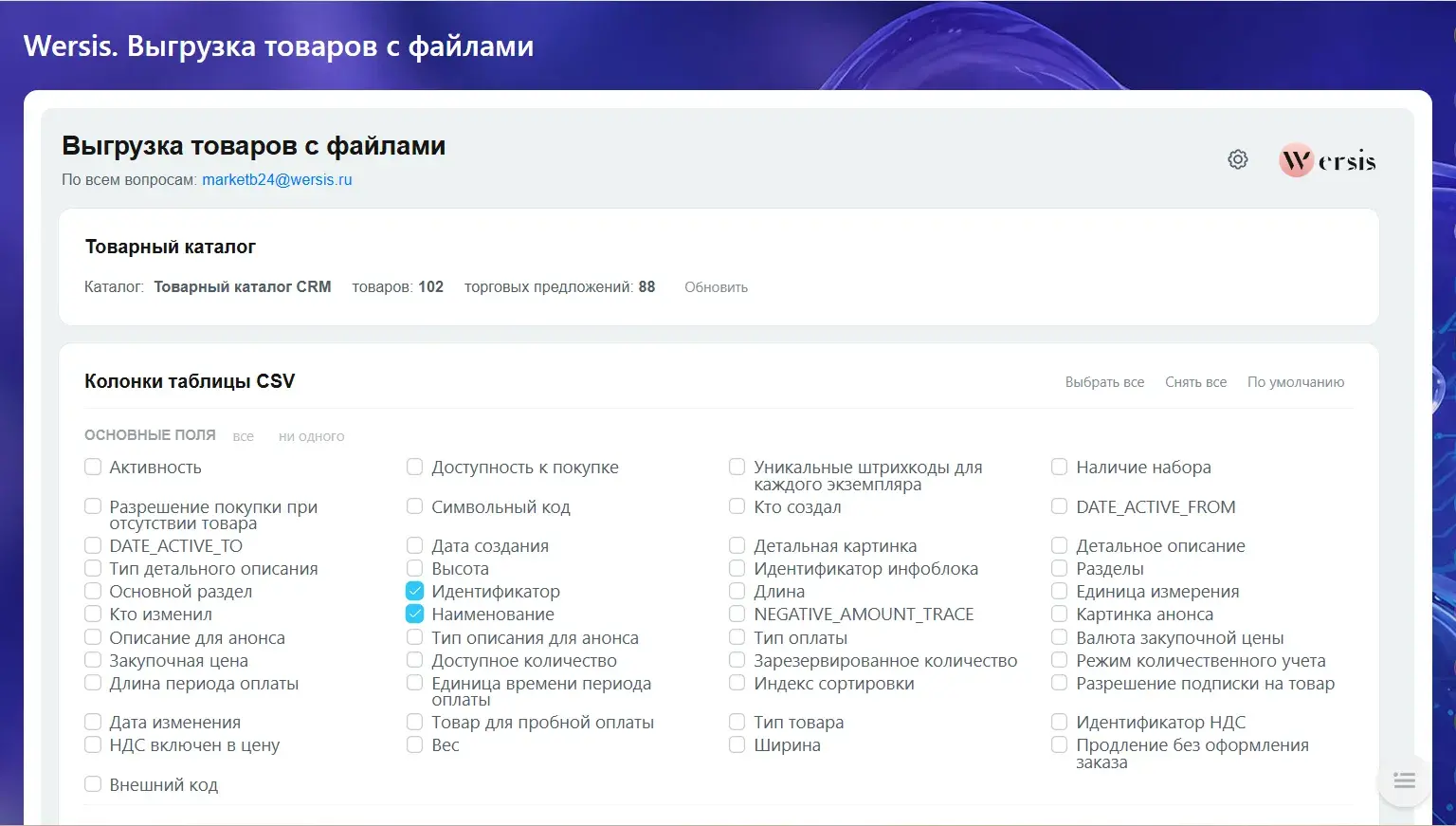Open the floating list menu button
The width and height of the screenshot is (1456, 826).
pyautogui.click(x=1404, y=780)
